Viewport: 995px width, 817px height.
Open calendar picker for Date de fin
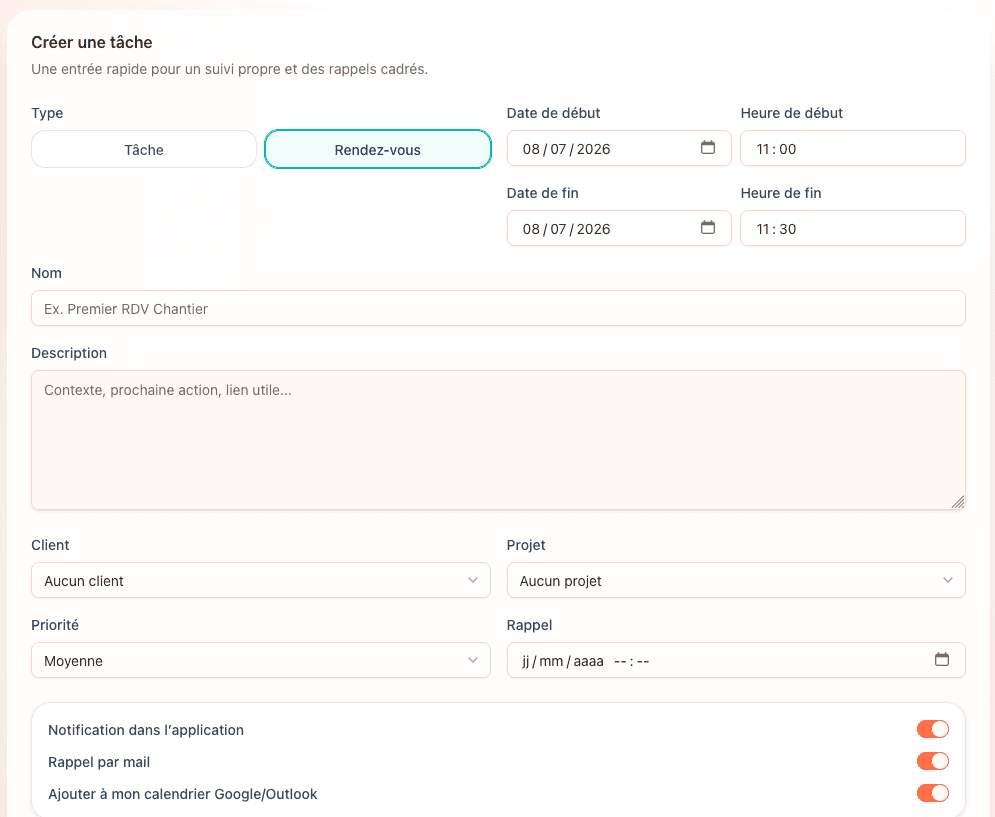click(x=708, y=227)
